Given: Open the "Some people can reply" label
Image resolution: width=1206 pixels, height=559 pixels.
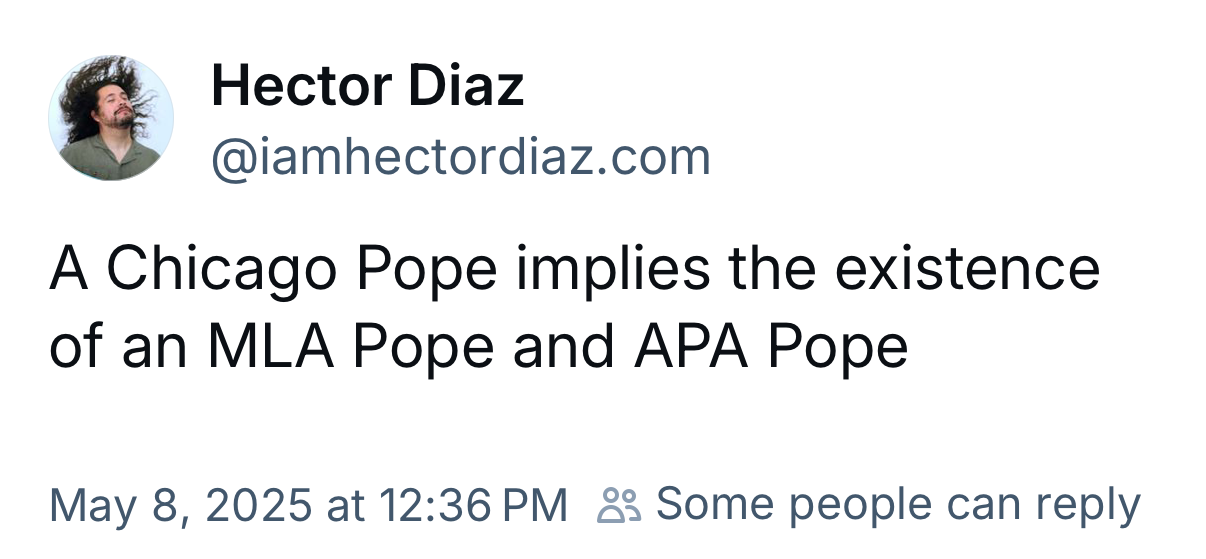Looking at the screenshot, I should click(x=897, y=505).
